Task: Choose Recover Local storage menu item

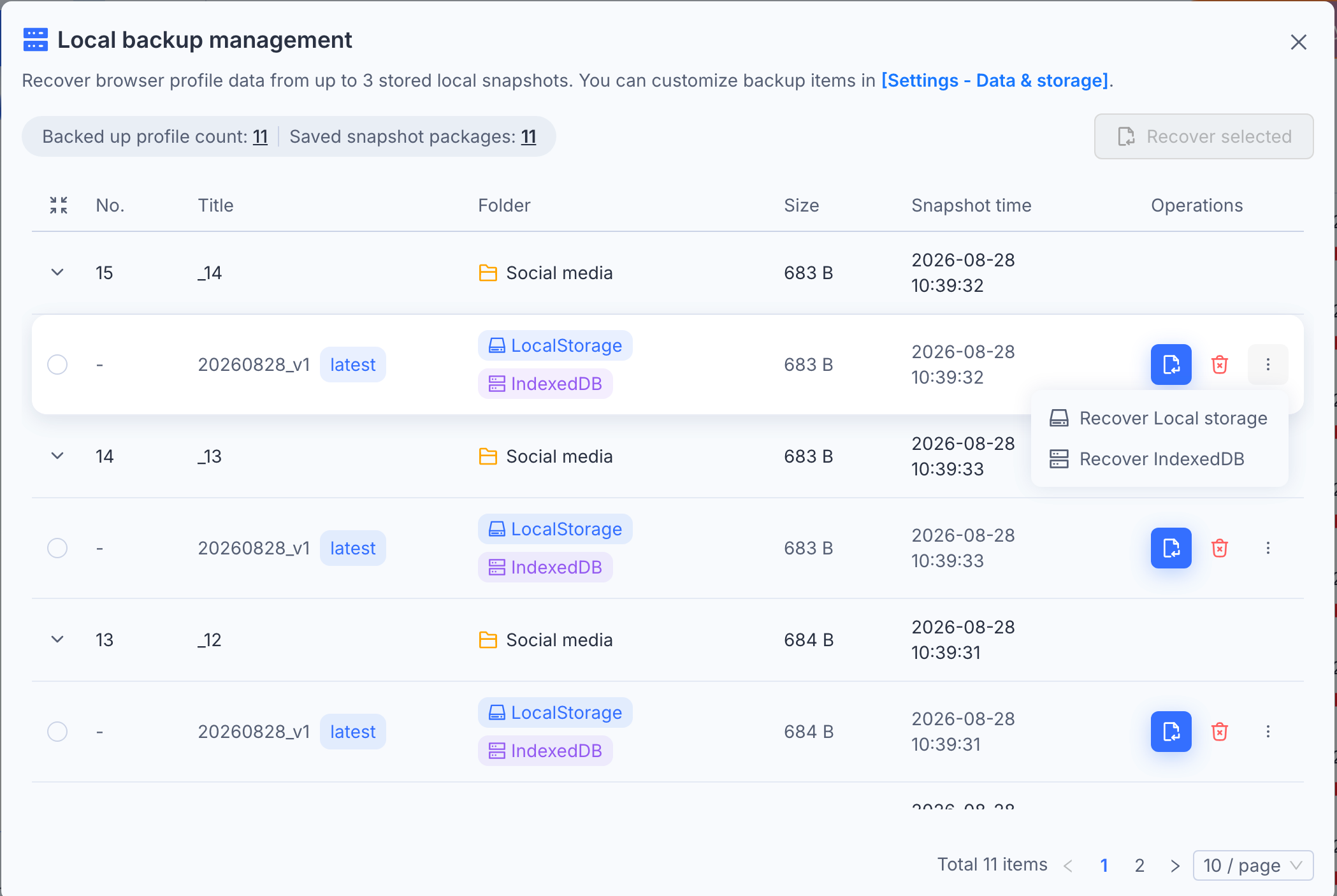Action: (x=1159, y=418)
